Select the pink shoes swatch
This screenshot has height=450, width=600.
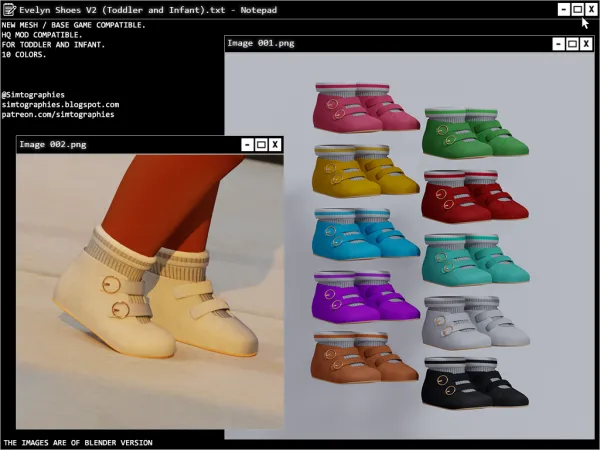pos(366,108)
